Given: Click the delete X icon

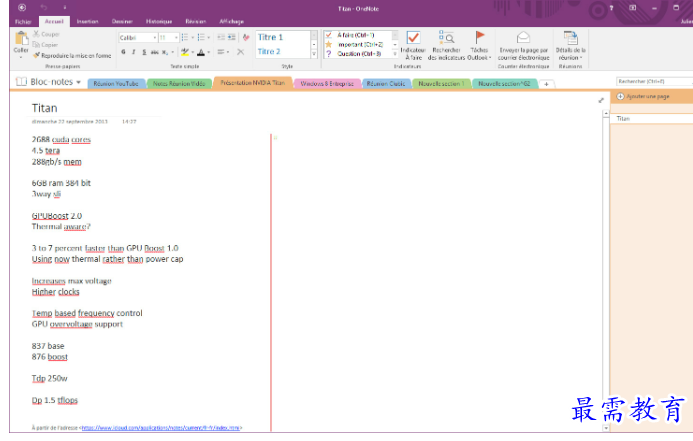Looking at the screenshot, I should click(240, 52).
